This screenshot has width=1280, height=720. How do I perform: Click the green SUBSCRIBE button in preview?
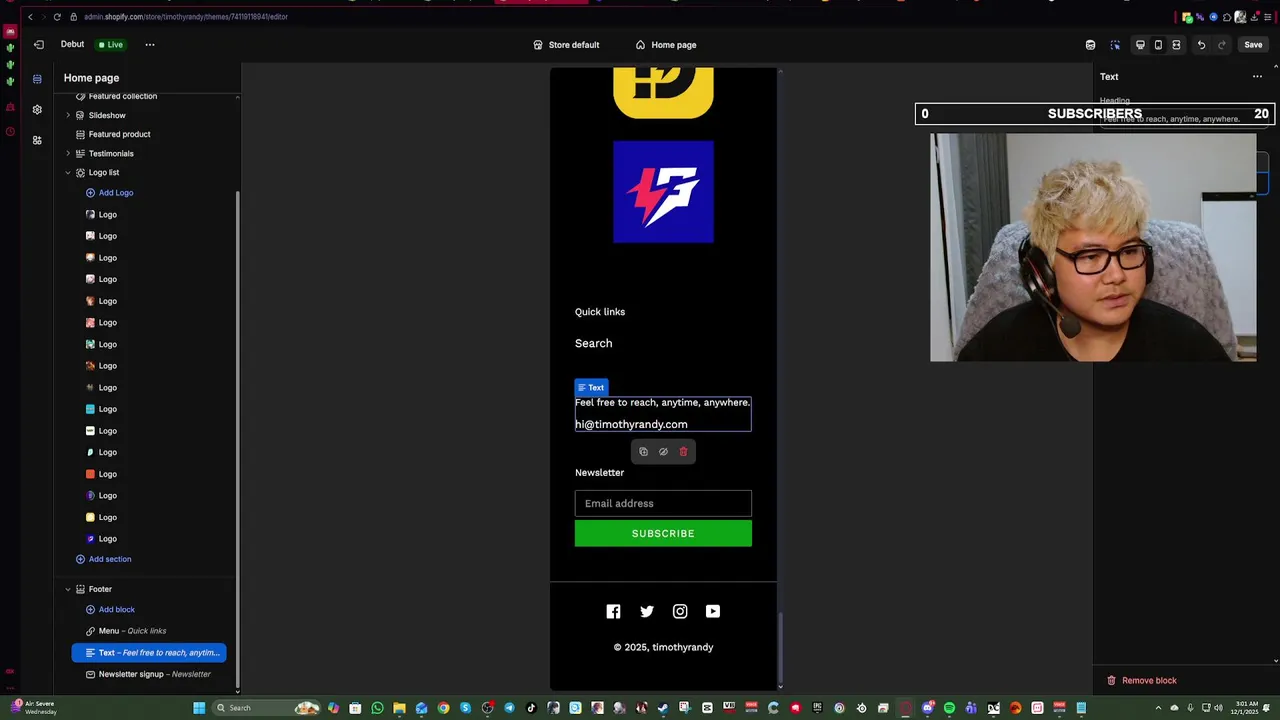(663, 533)
